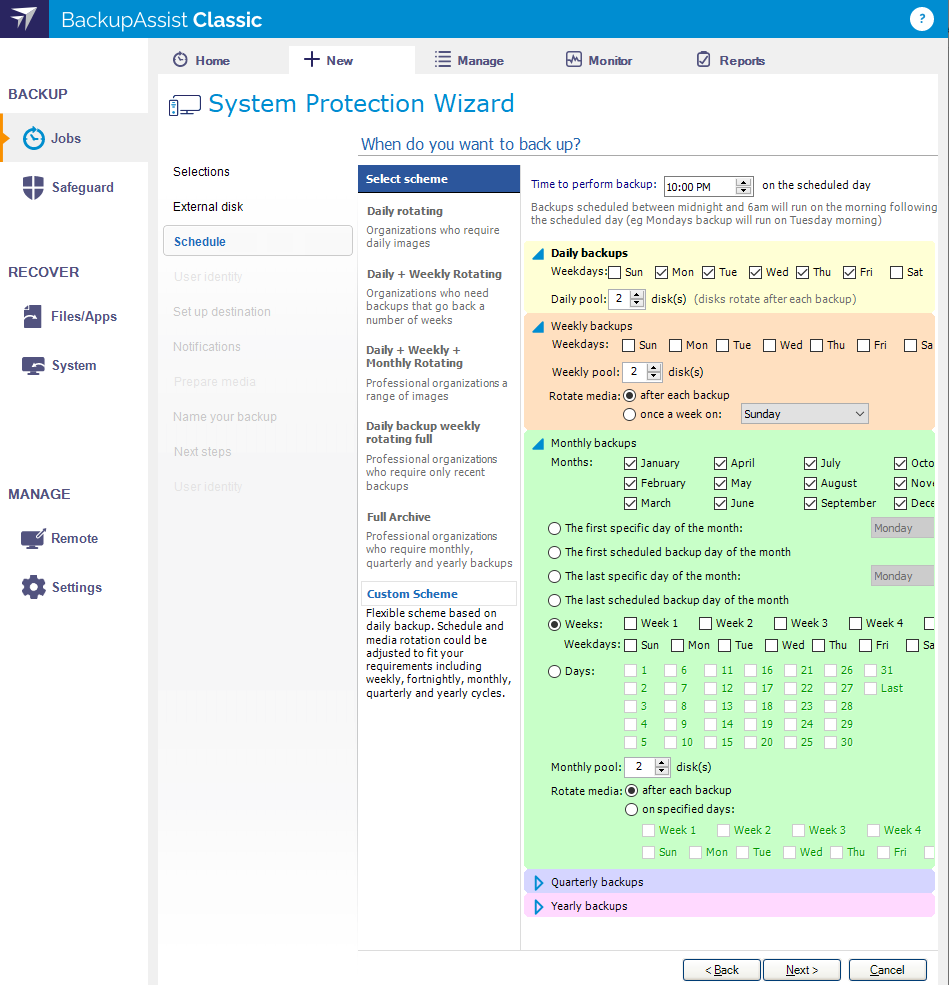Screen dimensions: 949x985
Task: Click the Next button
Action: 801,970
